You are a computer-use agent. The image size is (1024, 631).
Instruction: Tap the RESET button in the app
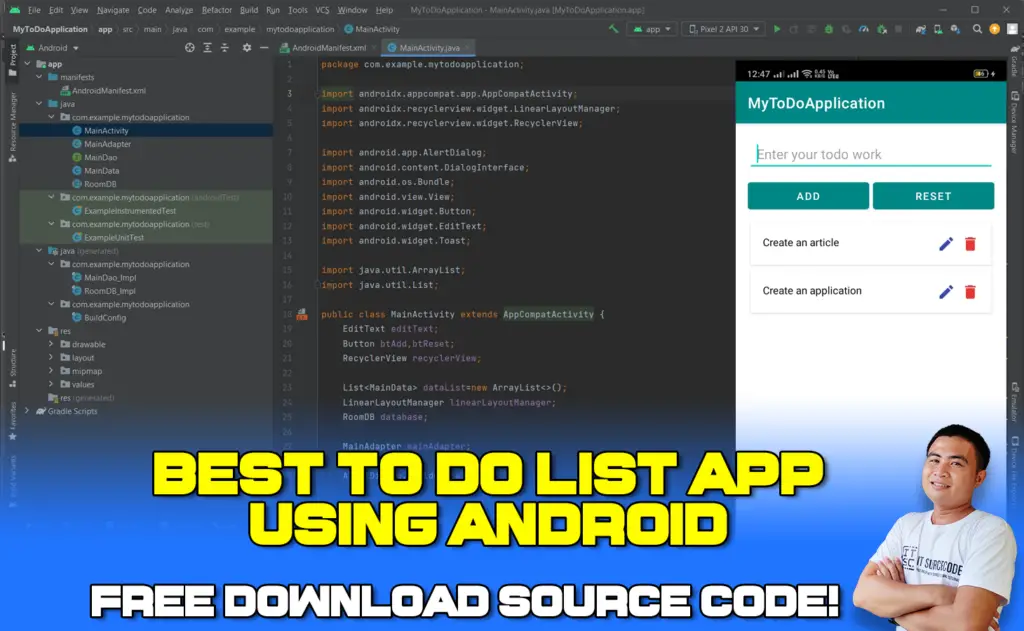(x=933, y=196)
